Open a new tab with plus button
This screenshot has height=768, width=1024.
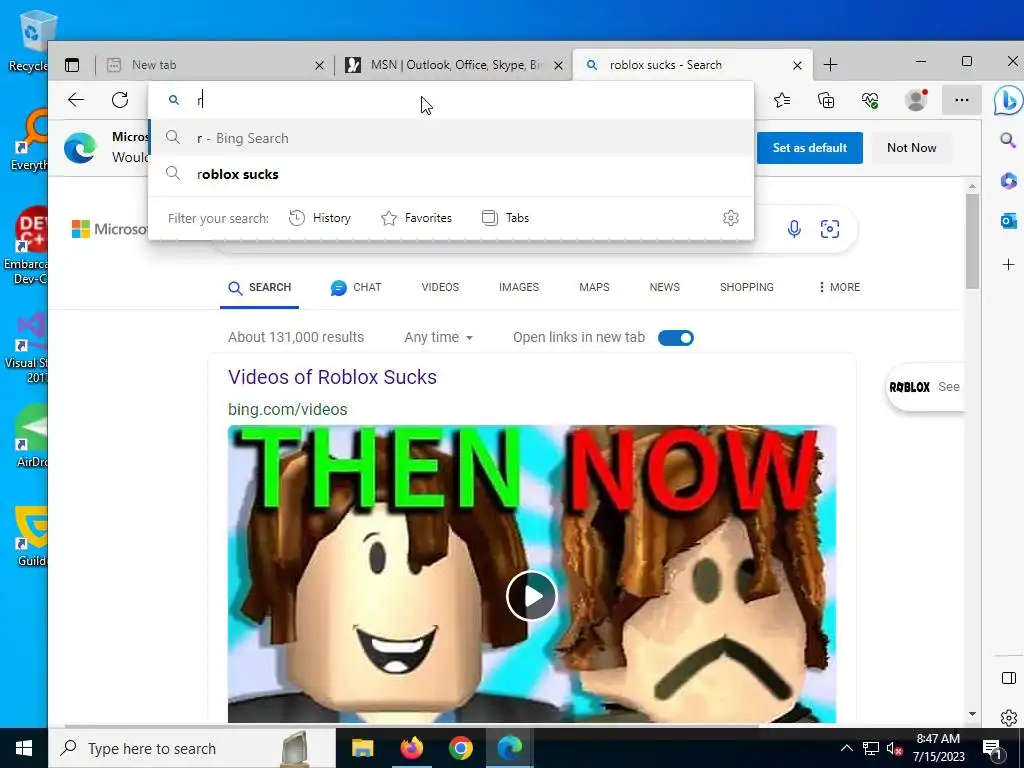[x=830, y=65]
